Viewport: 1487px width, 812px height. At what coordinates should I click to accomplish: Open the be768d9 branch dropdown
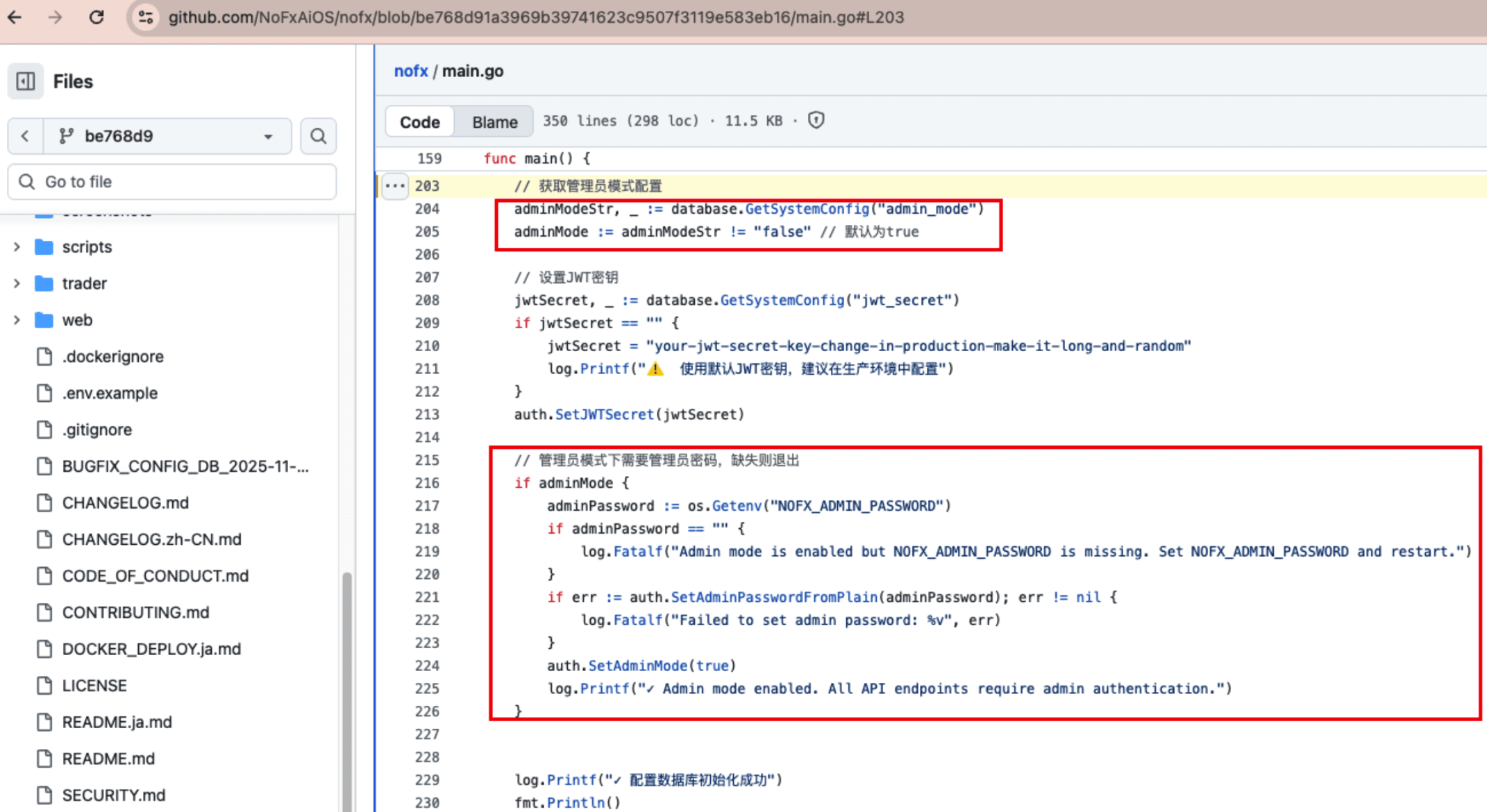167,136
